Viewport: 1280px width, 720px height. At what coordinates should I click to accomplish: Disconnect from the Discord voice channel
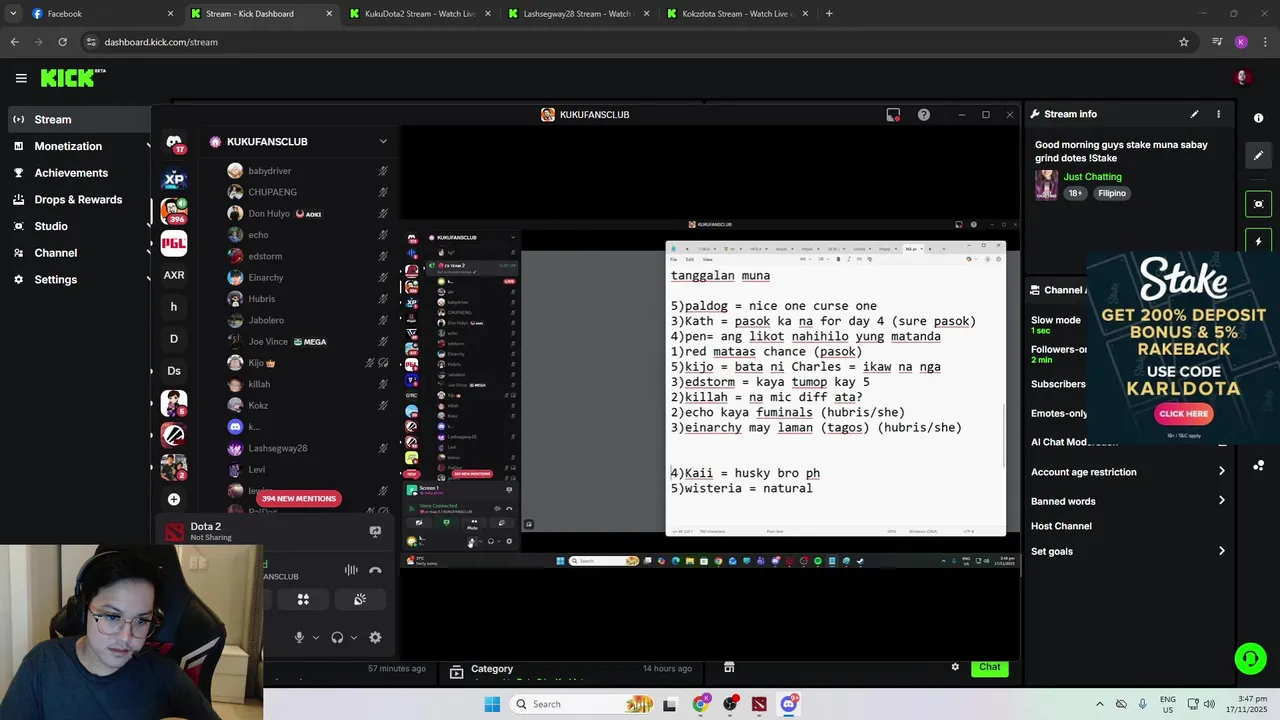[x=375, y=570]
